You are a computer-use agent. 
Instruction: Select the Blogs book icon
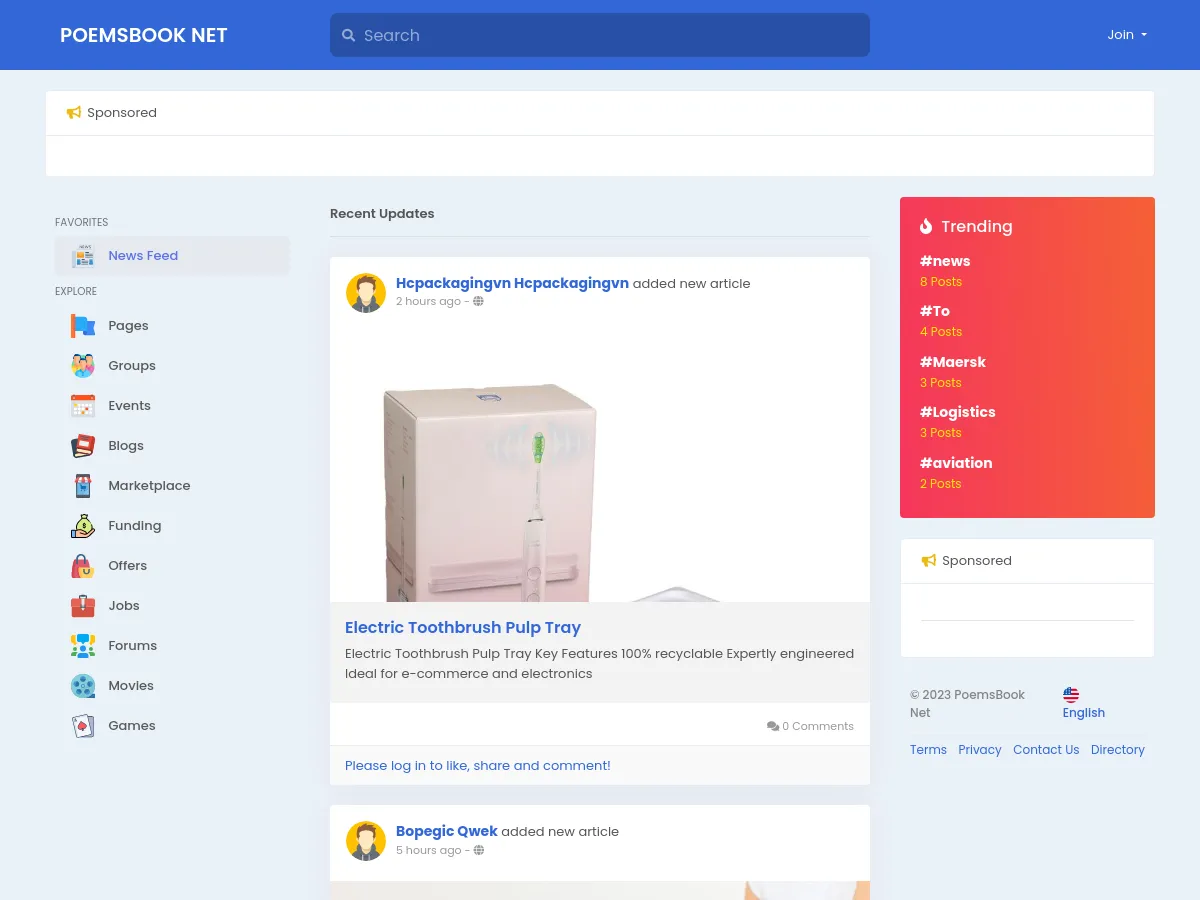pos(83,446)
